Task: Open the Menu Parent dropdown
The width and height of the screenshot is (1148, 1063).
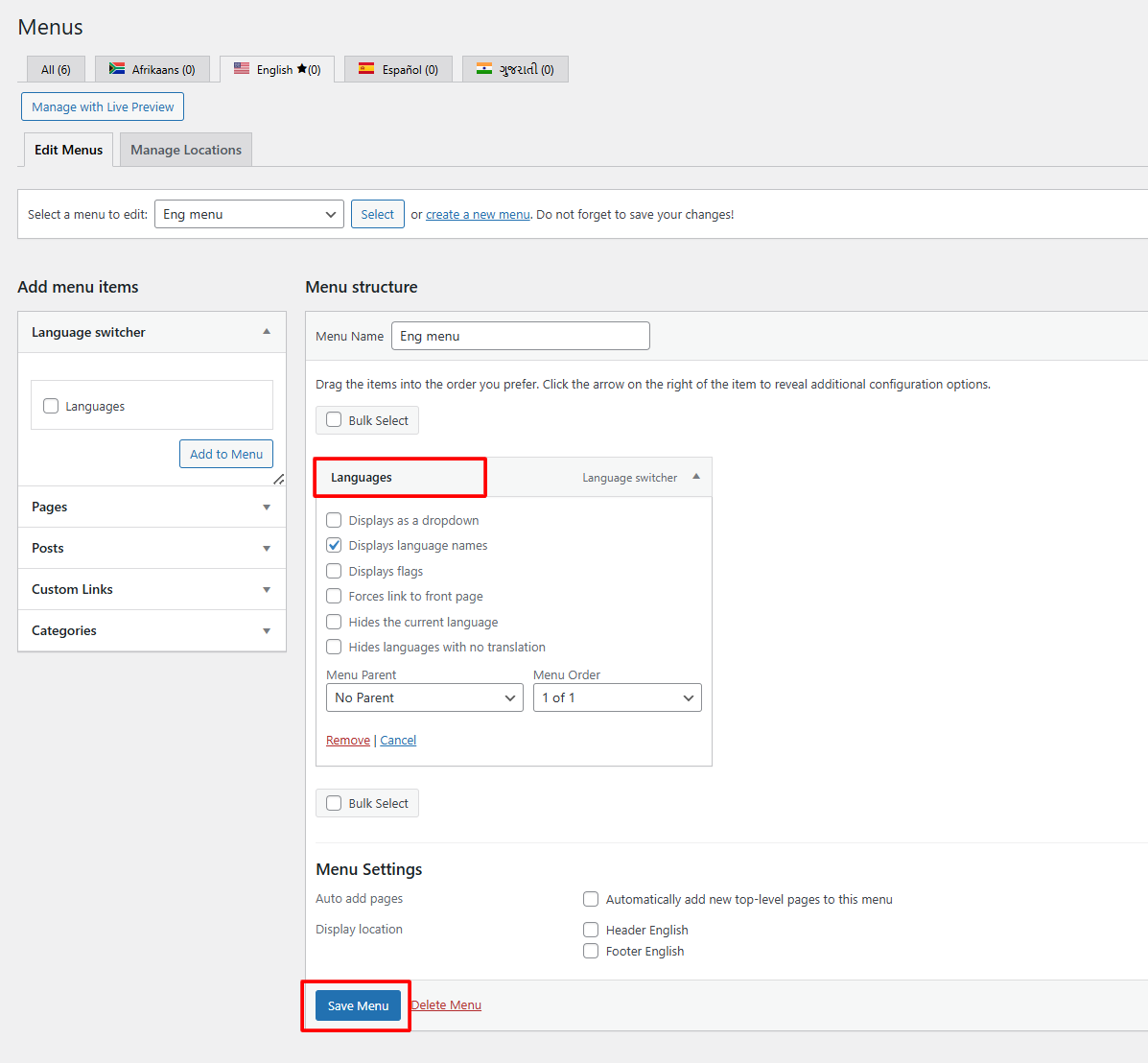Action: coord(425,697)
